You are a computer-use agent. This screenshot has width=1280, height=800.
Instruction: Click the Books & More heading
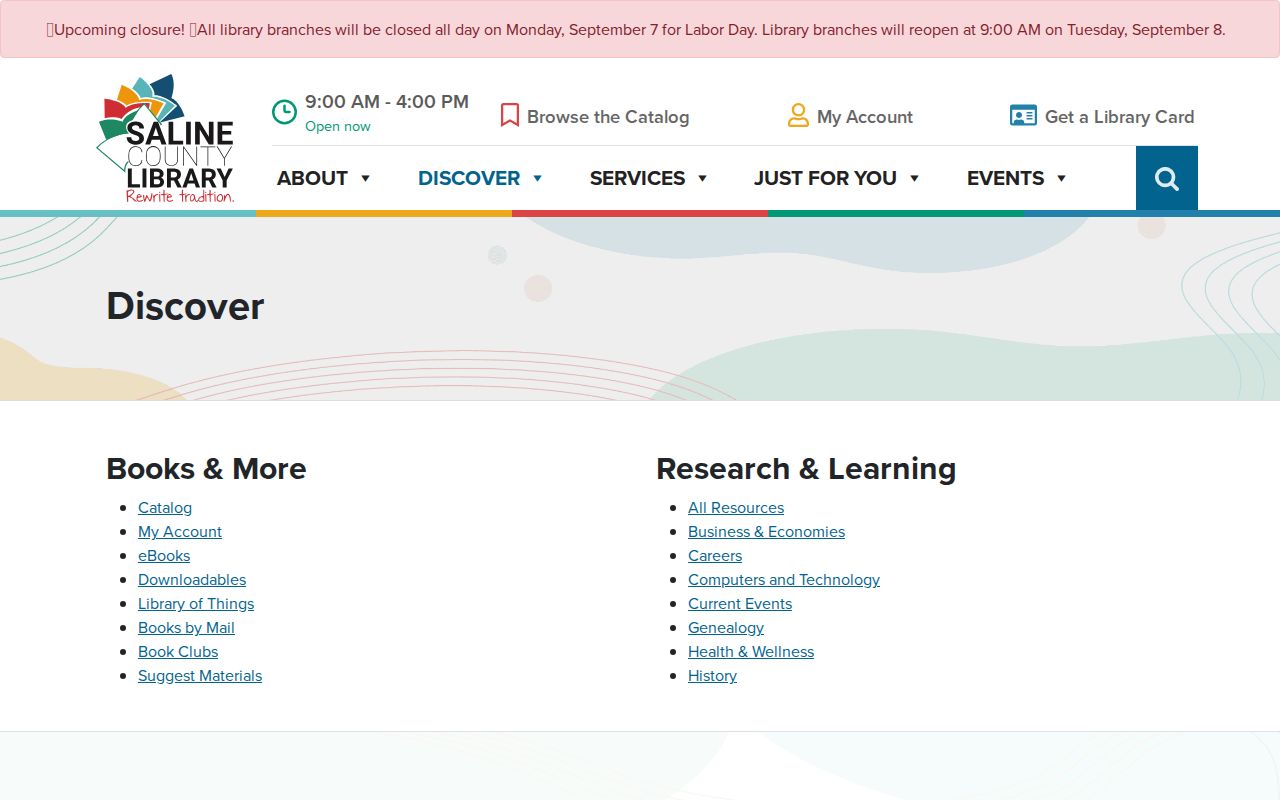point(206,469)
